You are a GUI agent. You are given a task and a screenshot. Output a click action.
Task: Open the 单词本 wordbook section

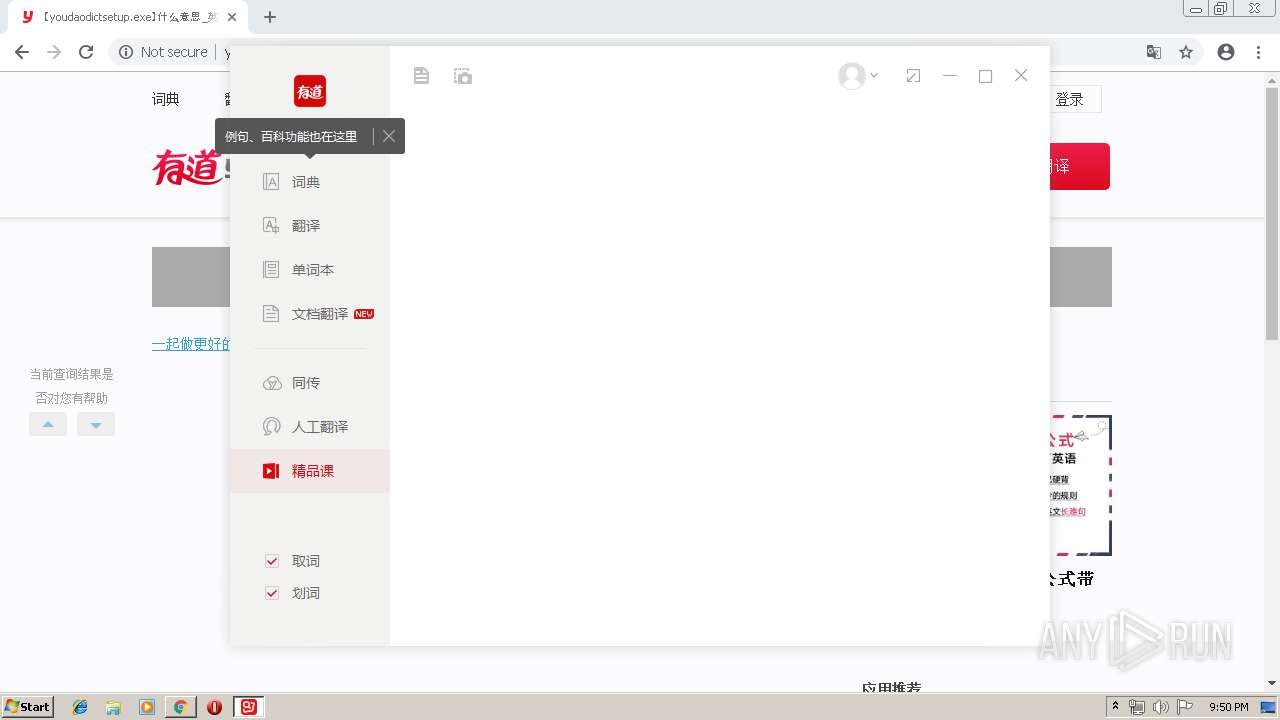[310, 270]
